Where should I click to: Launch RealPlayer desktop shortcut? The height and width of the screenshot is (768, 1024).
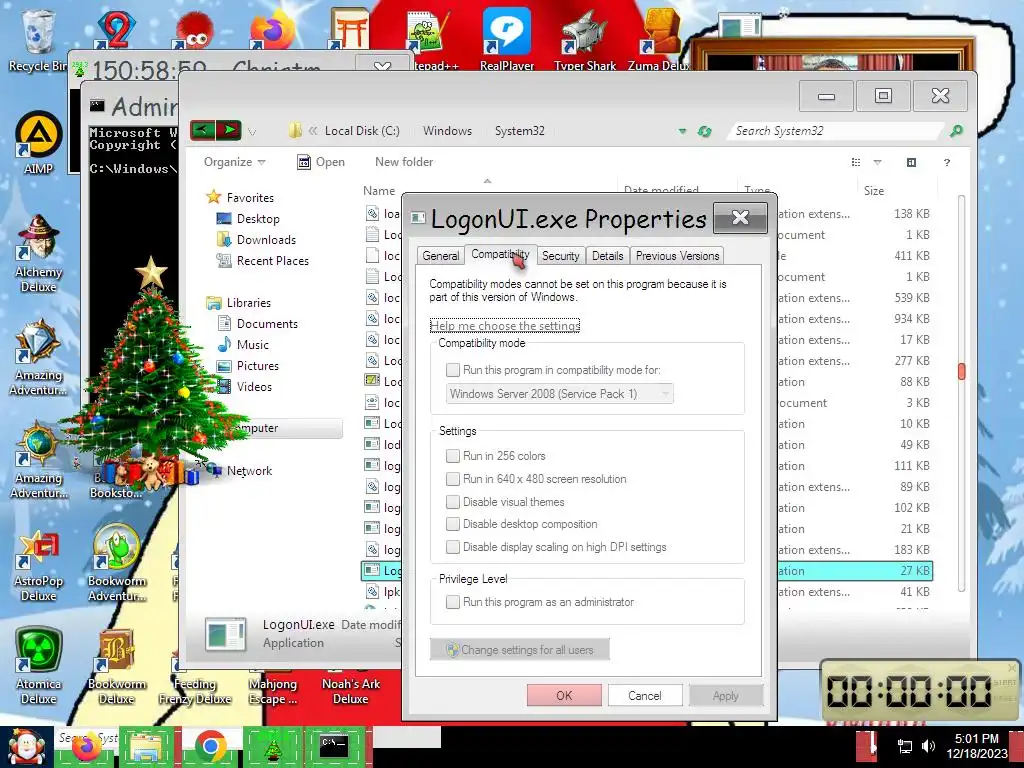tap(507, 39)
